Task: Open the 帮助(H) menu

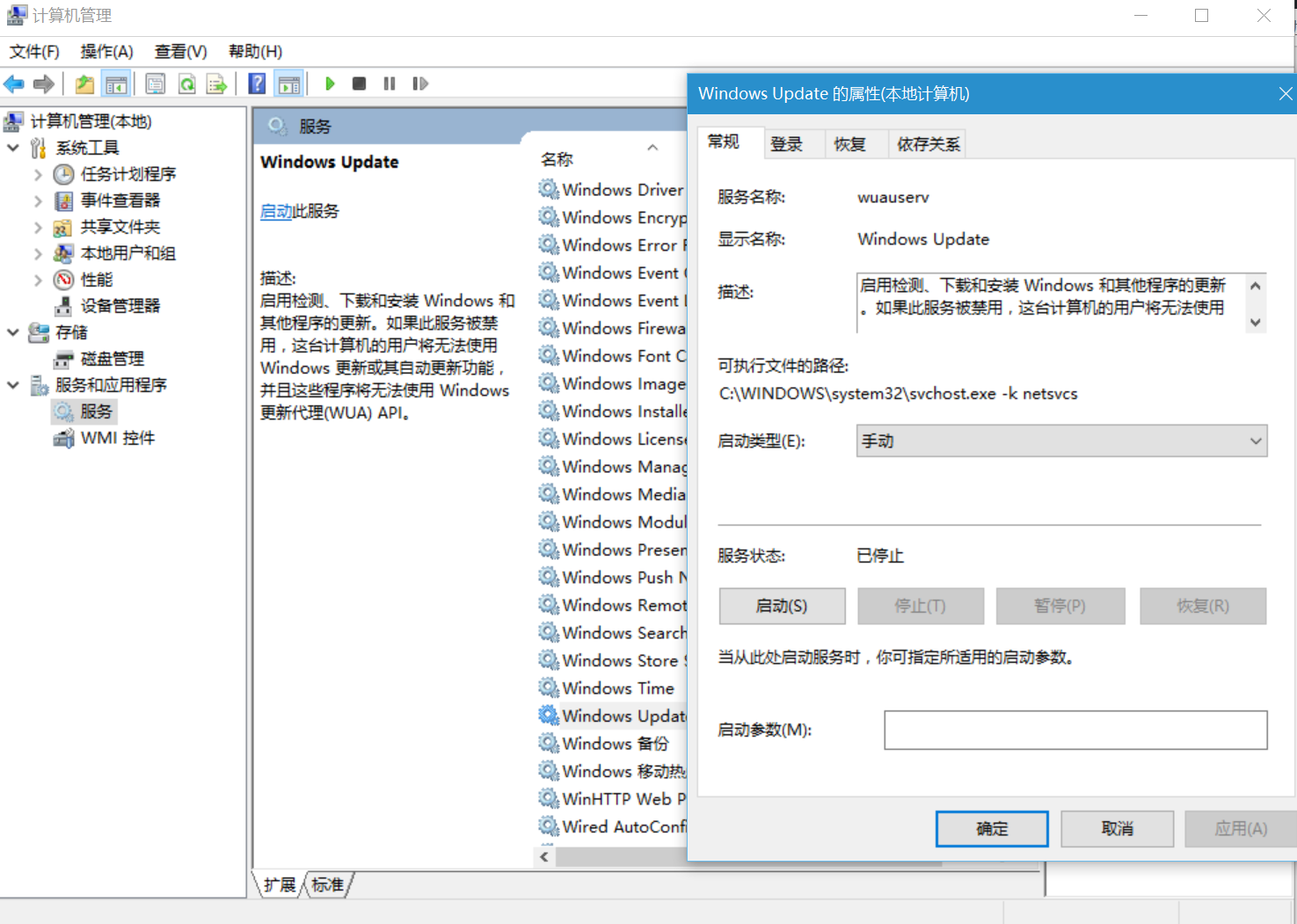Action: (x=255, y=52)
